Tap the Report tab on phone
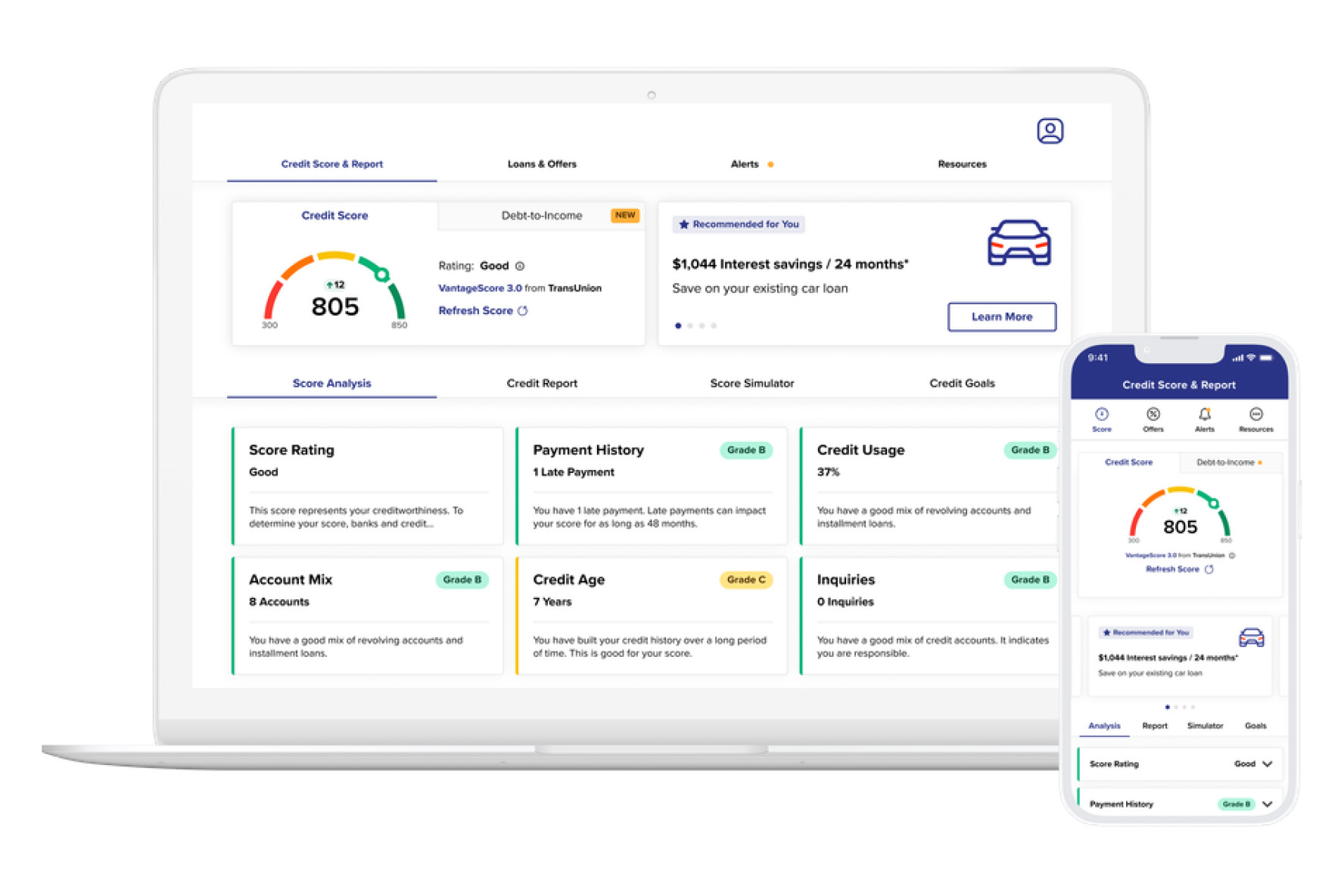 coord(1155,726)
